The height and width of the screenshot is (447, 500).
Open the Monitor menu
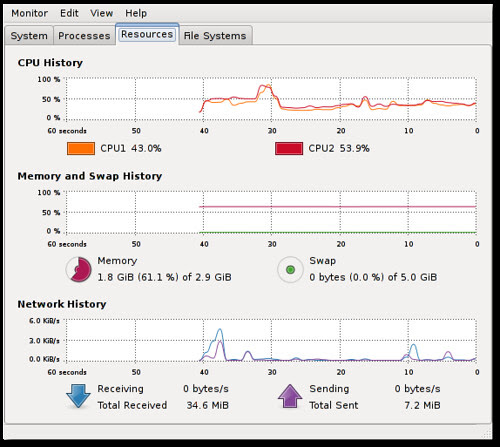click(29, 13)
